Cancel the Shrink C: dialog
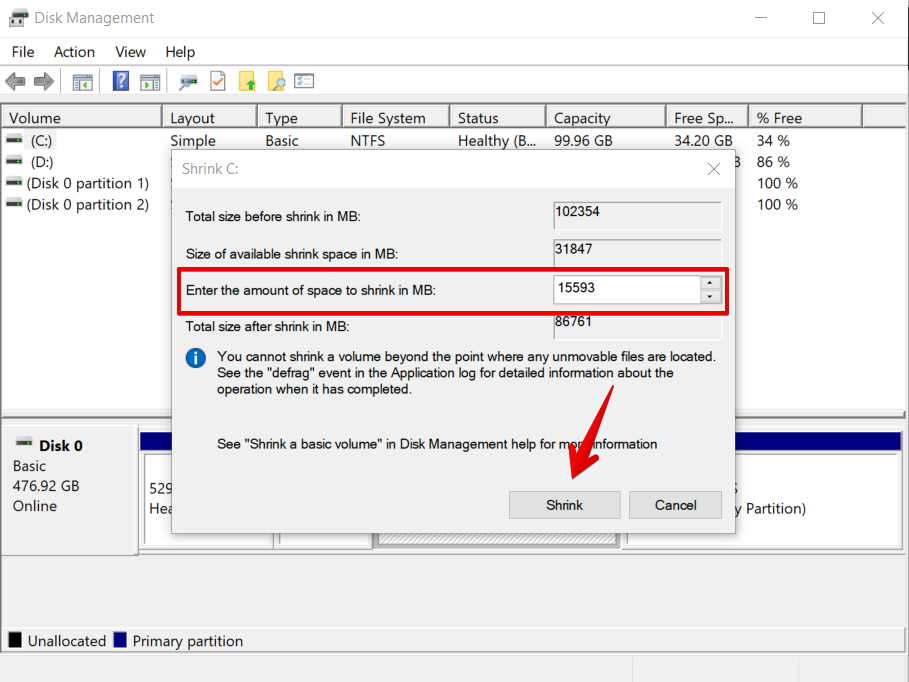 pyautogui.click(x=675, y=505)
